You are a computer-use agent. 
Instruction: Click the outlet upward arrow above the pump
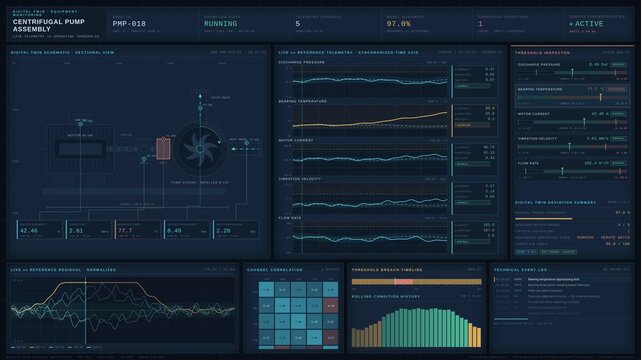pyautogui.click(x=200, y=96)
